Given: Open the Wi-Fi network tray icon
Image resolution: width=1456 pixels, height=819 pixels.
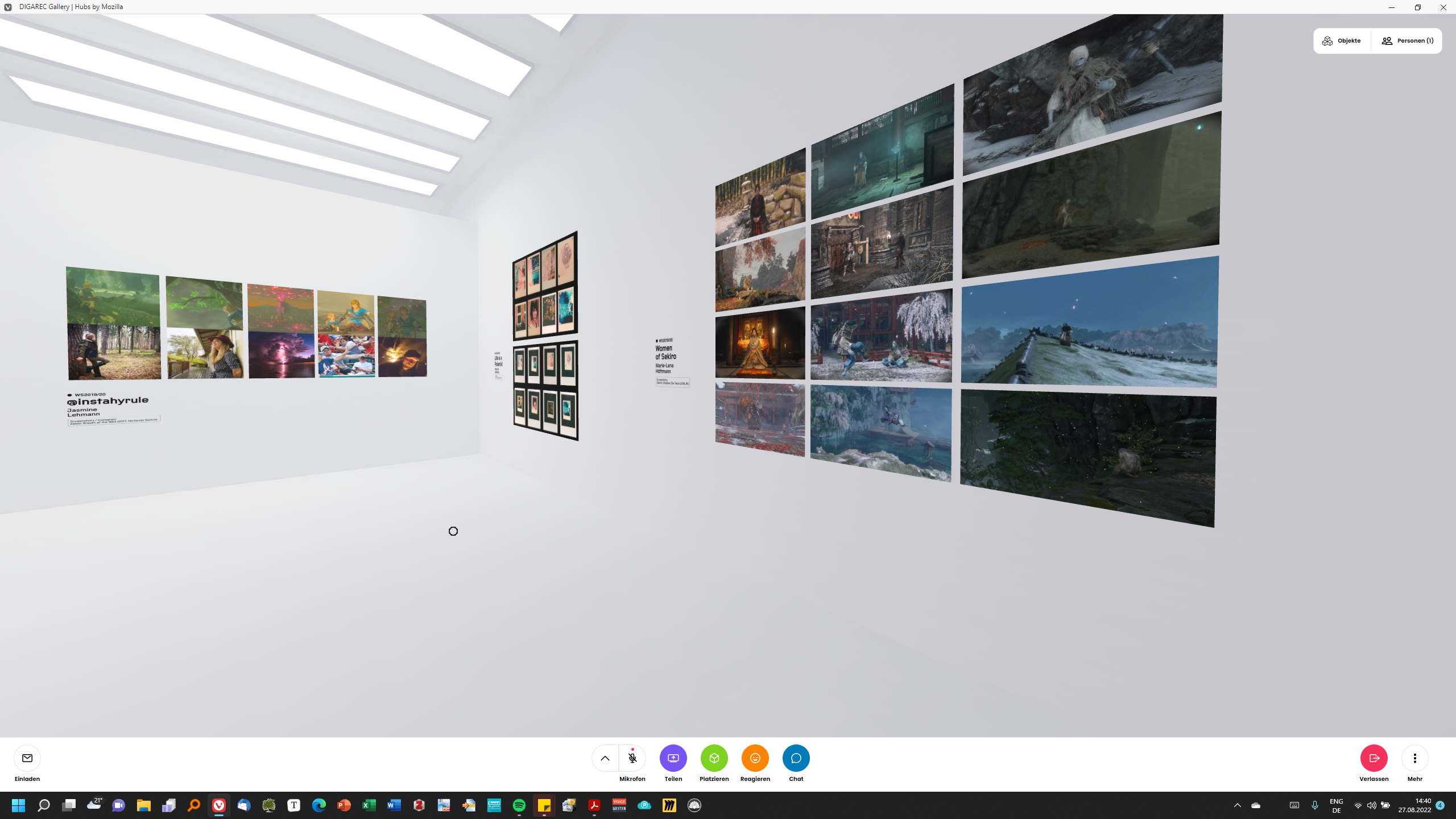Looking at the screenshot, I should pos(1358,805).
